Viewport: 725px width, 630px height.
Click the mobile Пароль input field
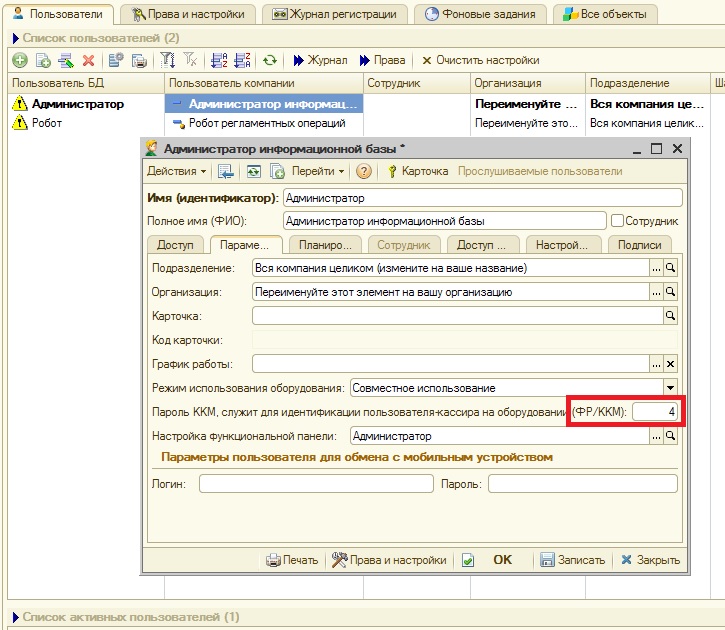tap(583, 484)
